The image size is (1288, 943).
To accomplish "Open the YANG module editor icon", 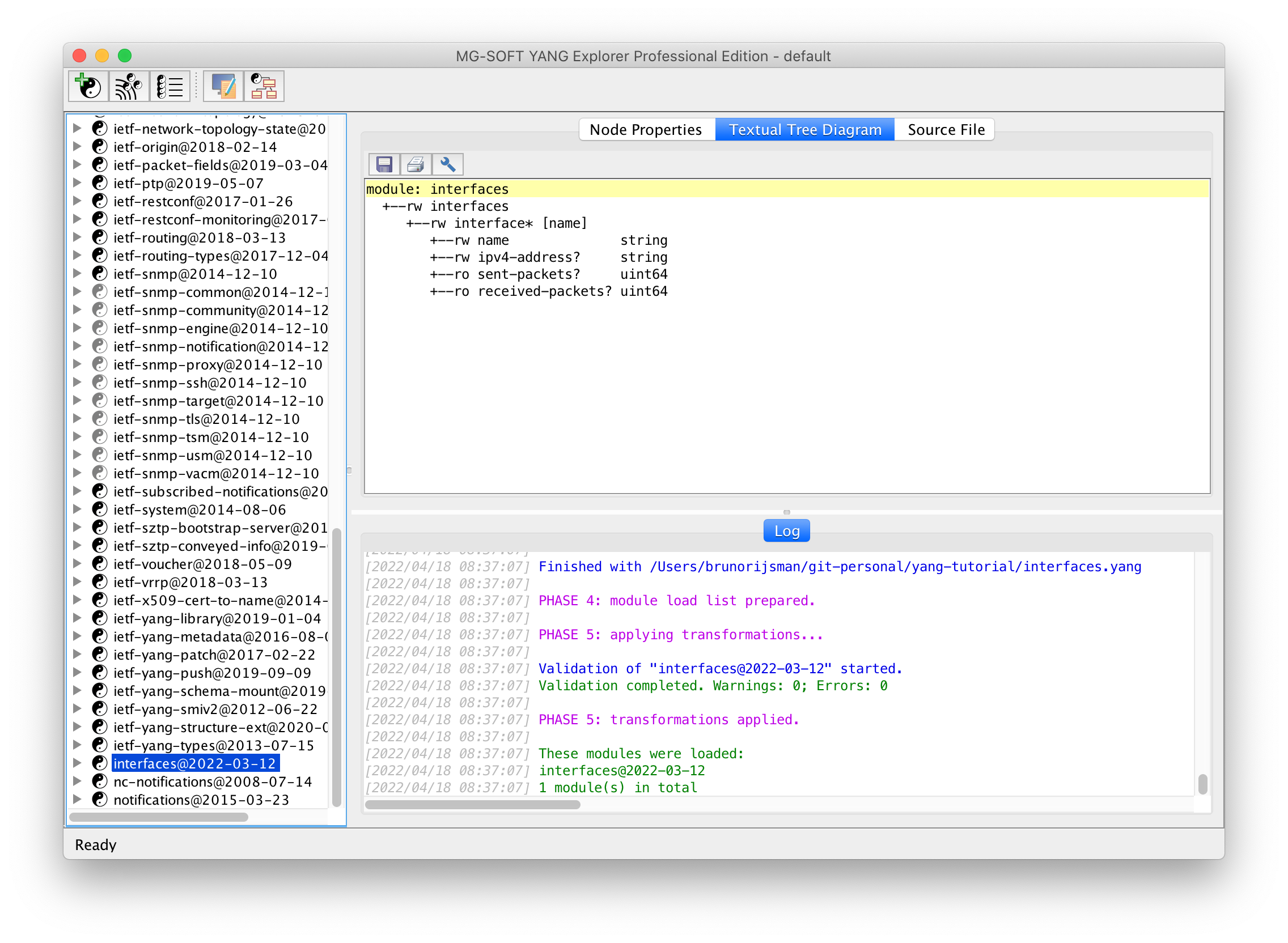I will [223, 86].
